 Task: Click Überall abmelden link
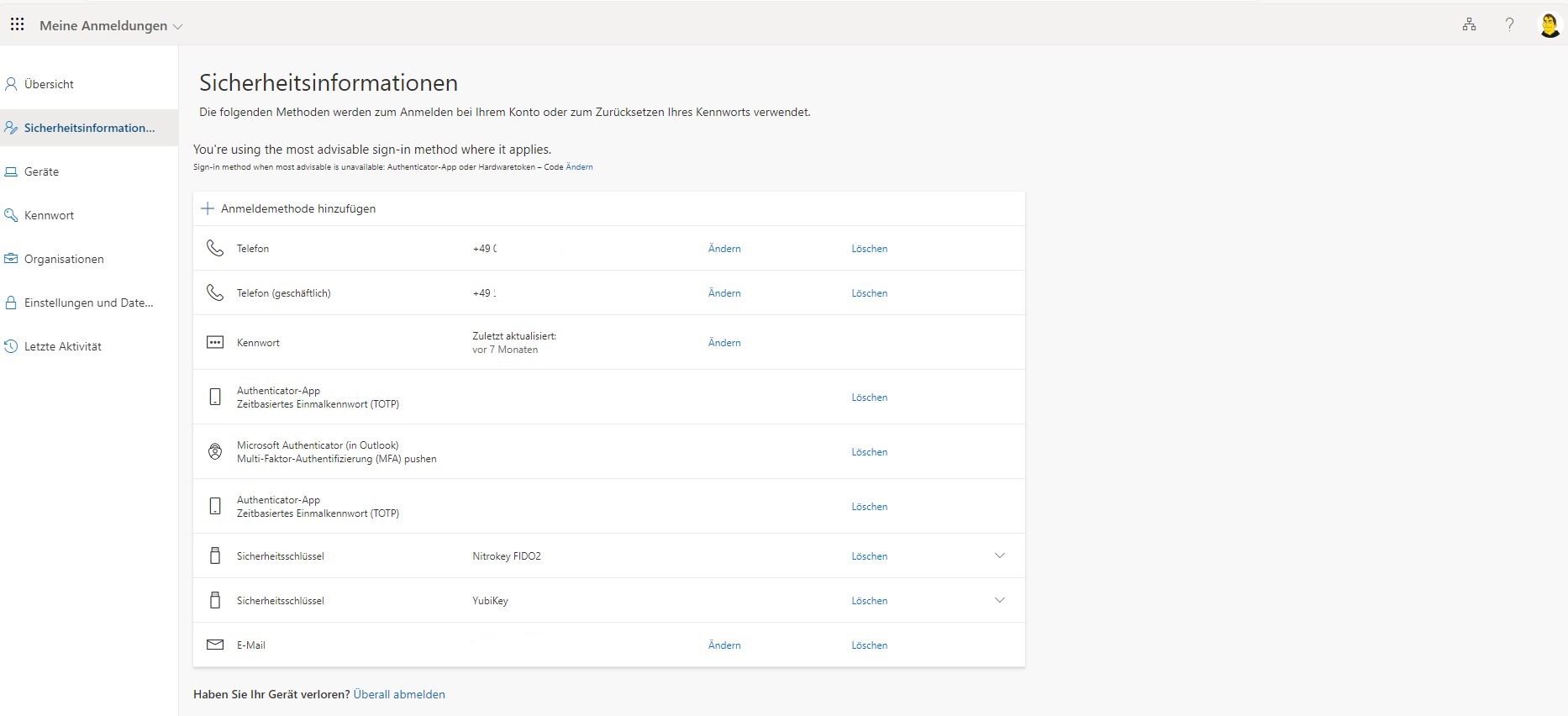[x=399, y=695]
